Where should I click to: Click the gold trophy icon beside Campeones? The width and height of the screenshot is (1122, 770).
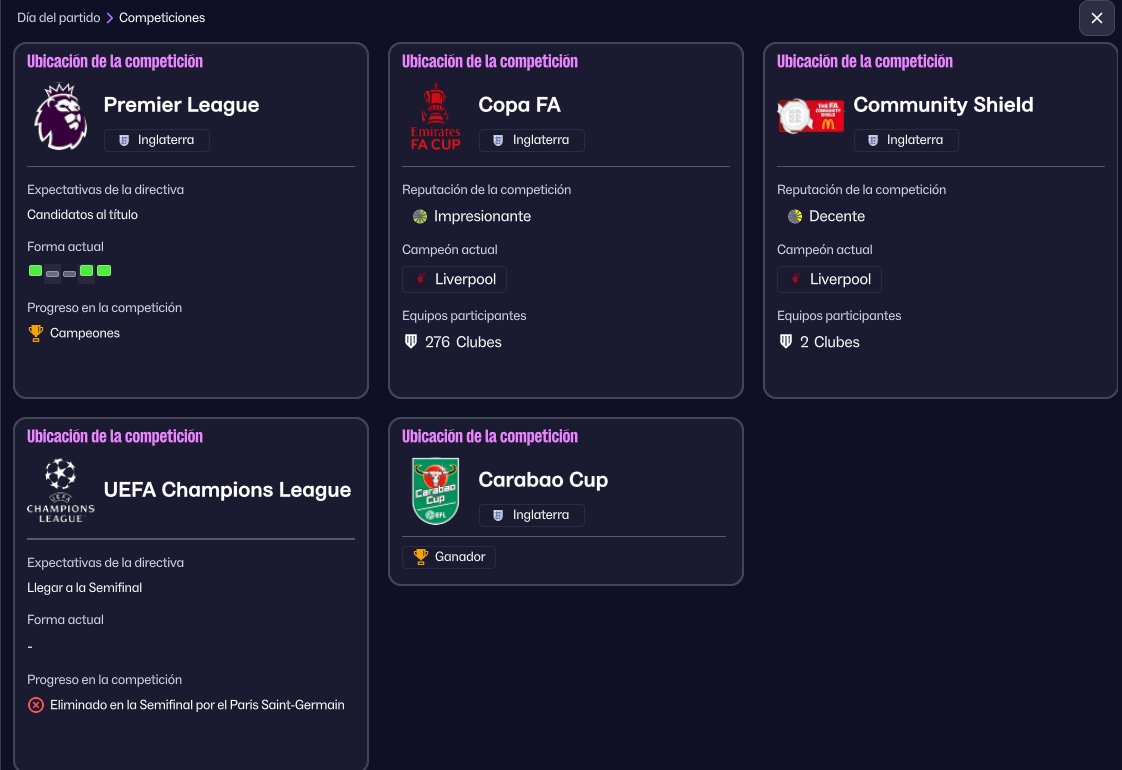36,333
